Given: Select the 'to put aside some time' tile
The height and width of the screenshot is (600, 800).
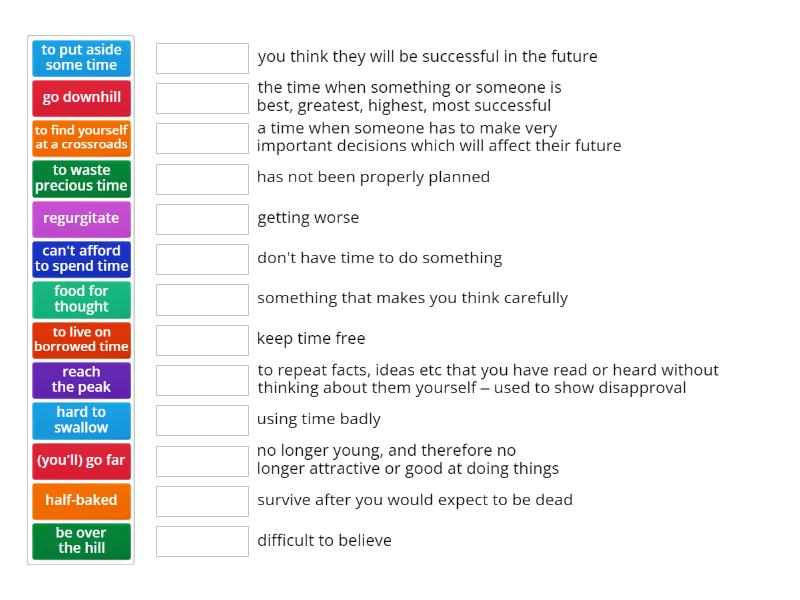Looking at the screenshot, I should (81, 57).
